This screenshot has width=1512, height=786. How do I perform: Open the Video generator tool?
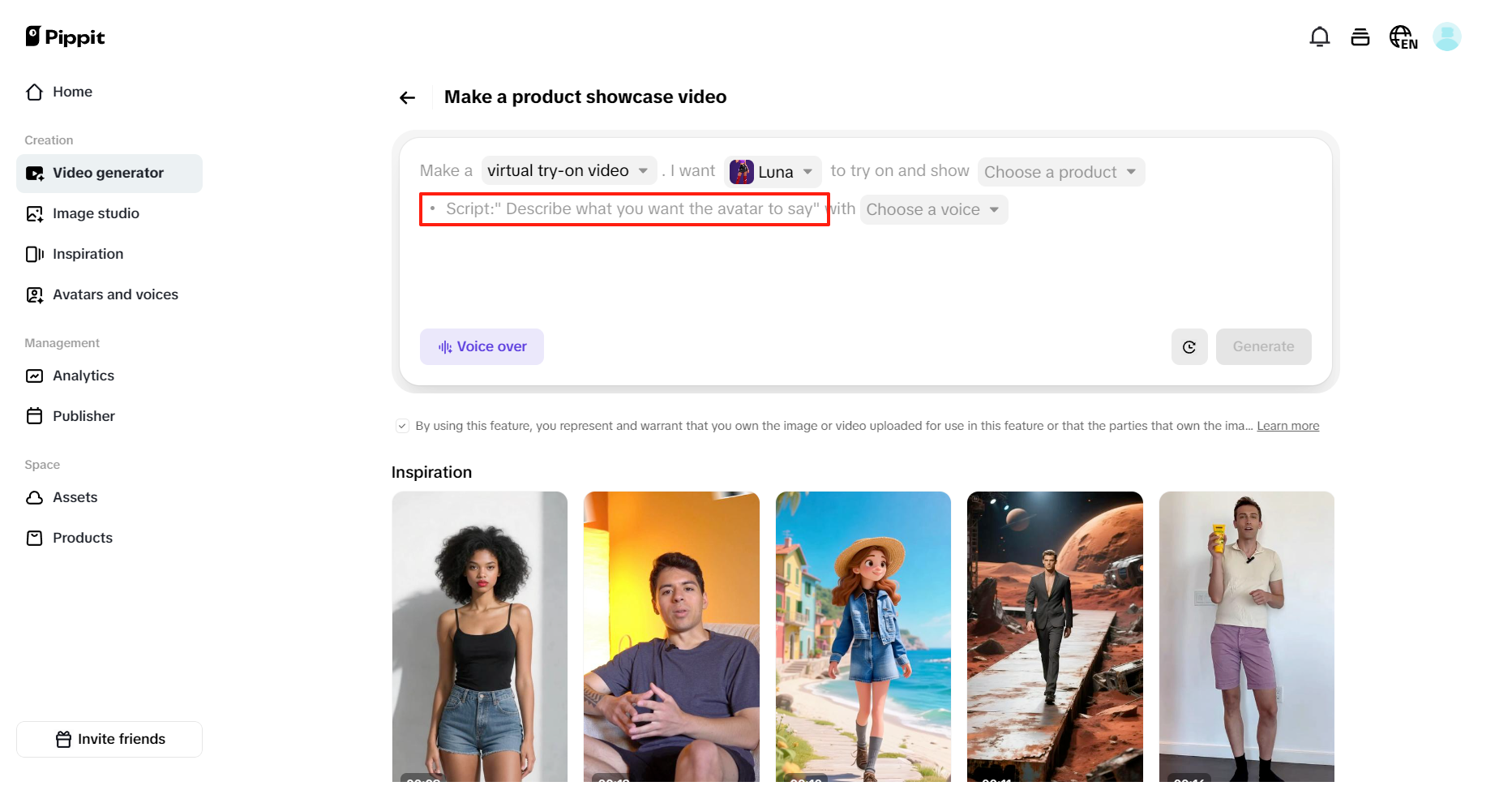click(x=107, y=173)
